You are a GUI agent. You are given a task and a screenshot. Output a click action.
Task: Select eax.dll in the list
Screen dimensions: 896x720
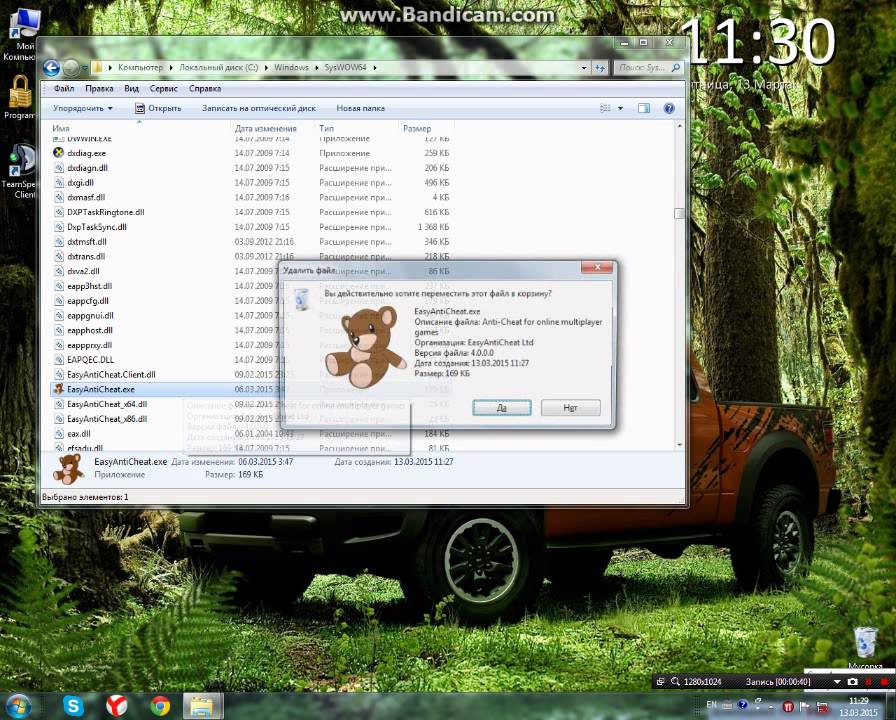79,434
